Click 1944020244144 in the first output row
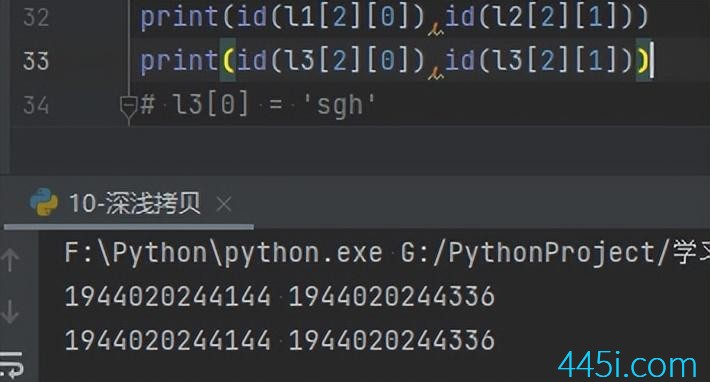 pyautogui.click(x=168, y=296)
